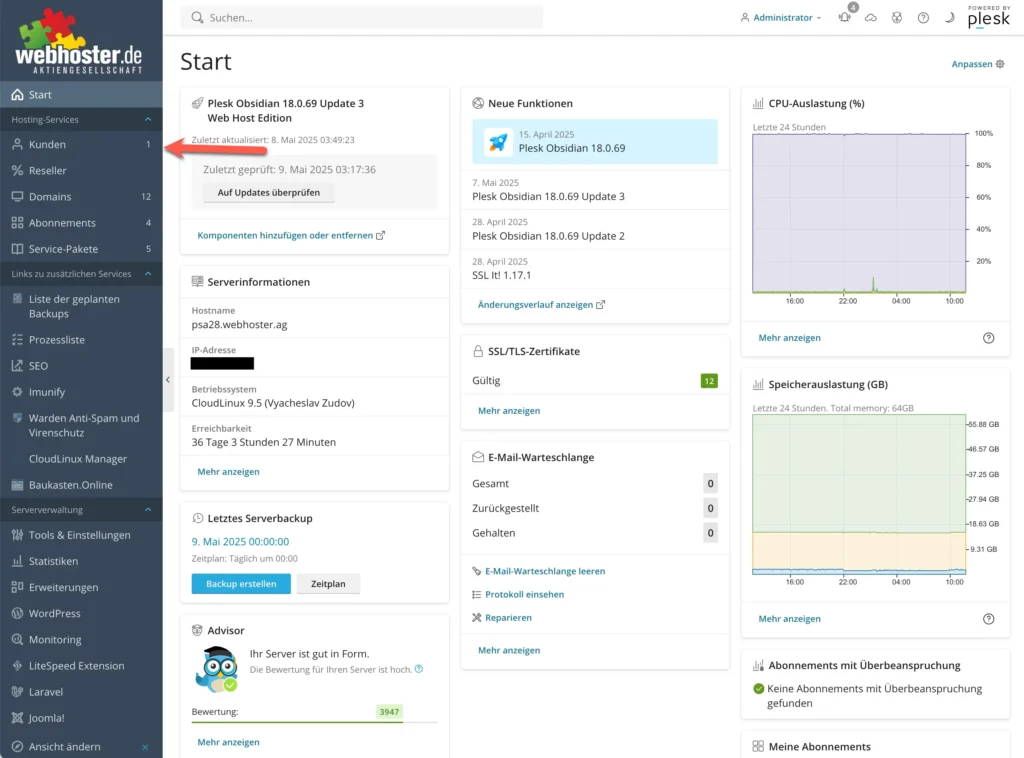Open the Administrator account dropdown
Screen dimensions: 1024x758
tap(780, 18)
